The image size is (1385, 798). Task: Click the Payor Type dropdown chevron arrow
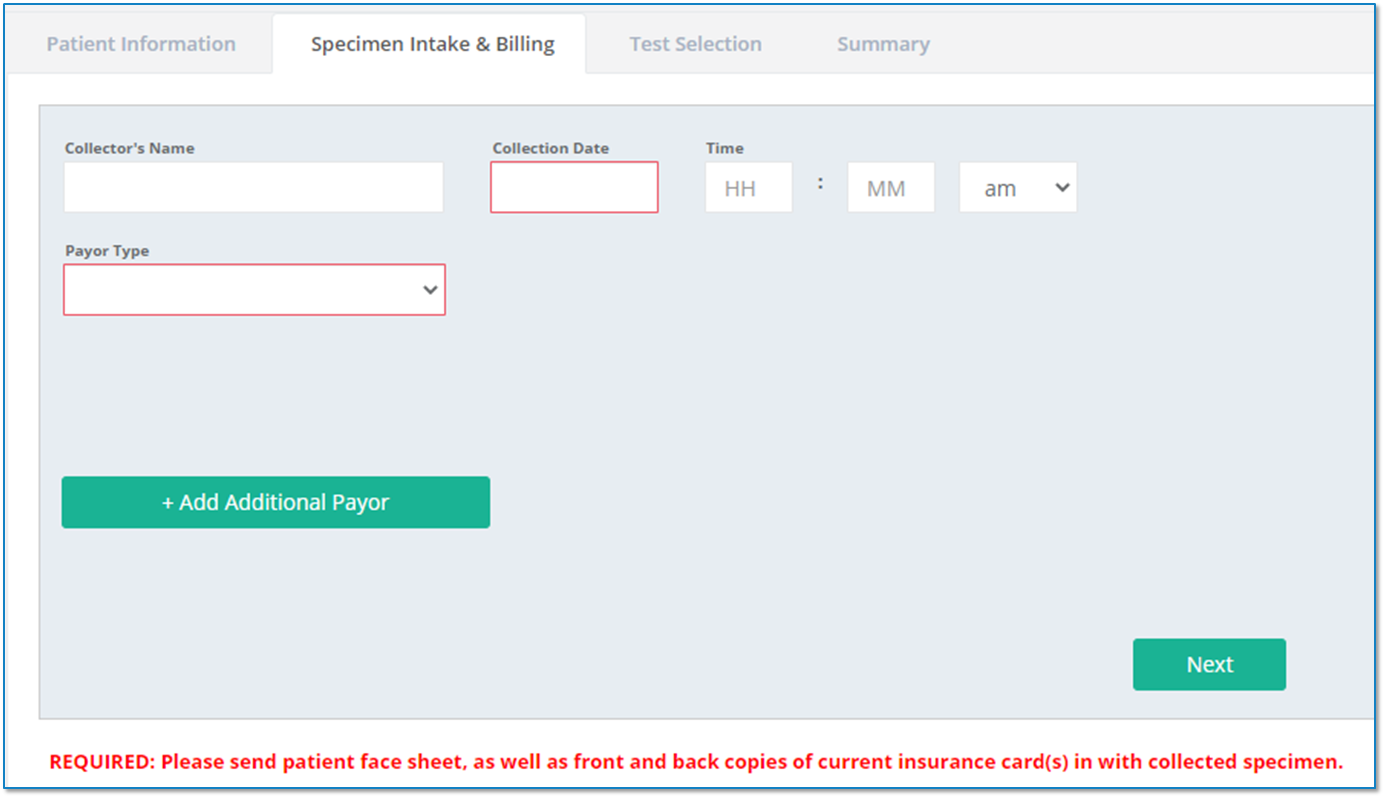(x=430, y=289)
